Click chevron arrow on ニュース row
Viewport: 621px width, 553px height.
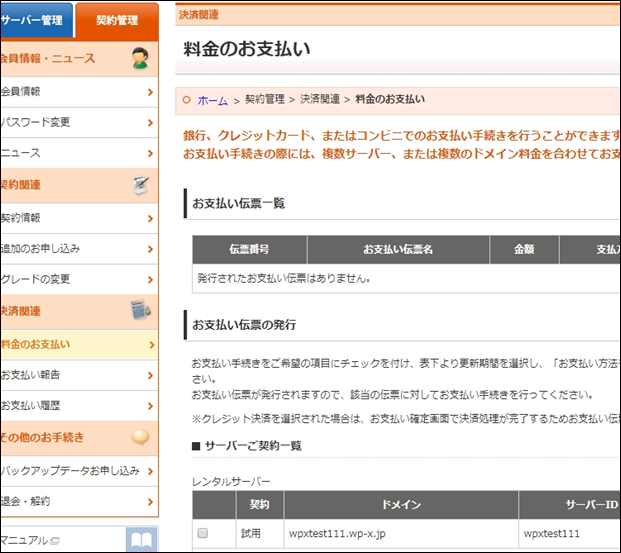[150, 153]
